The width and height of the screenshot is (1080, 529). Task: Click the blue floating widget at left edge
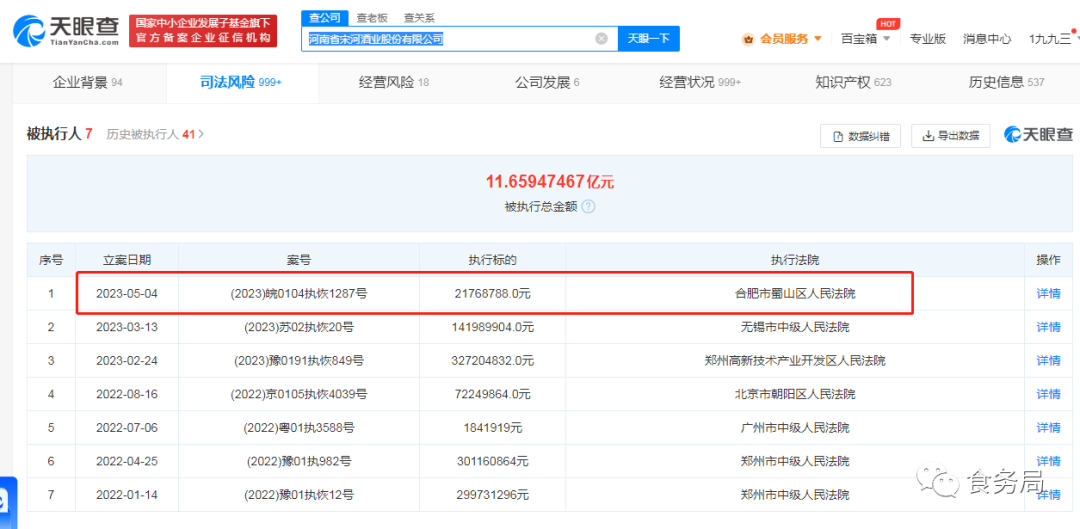[x=8, y=501]
